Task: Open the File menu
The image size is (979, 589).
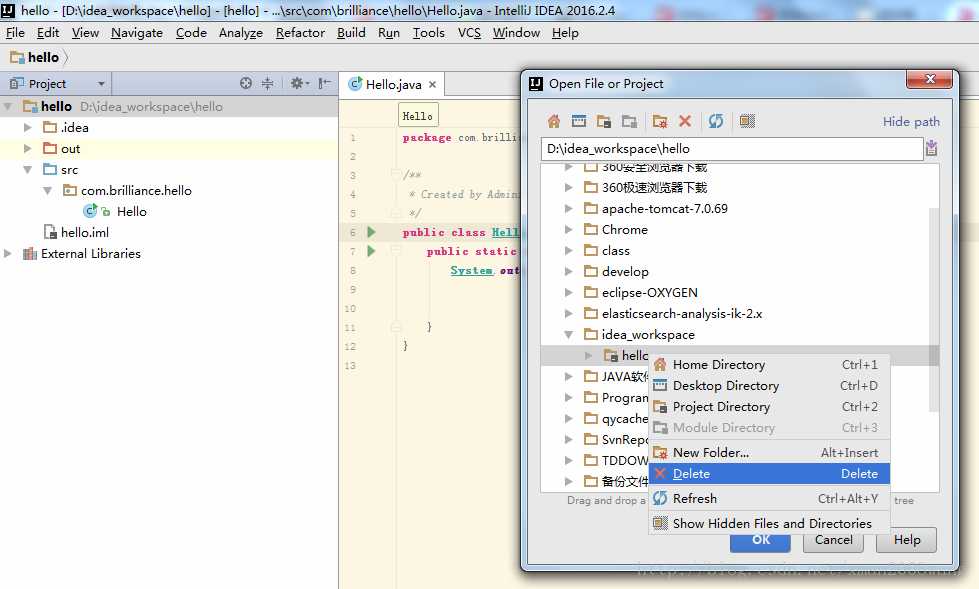Action: pos(15,32)
